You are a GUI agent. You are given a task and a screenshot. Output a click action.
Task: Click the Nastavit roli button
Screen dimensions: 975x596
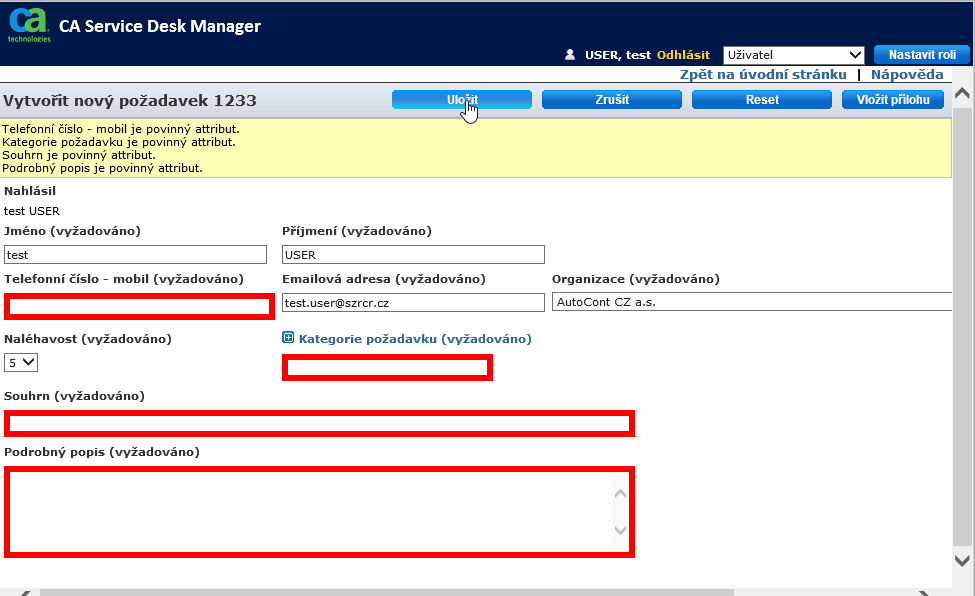[922, 55]
